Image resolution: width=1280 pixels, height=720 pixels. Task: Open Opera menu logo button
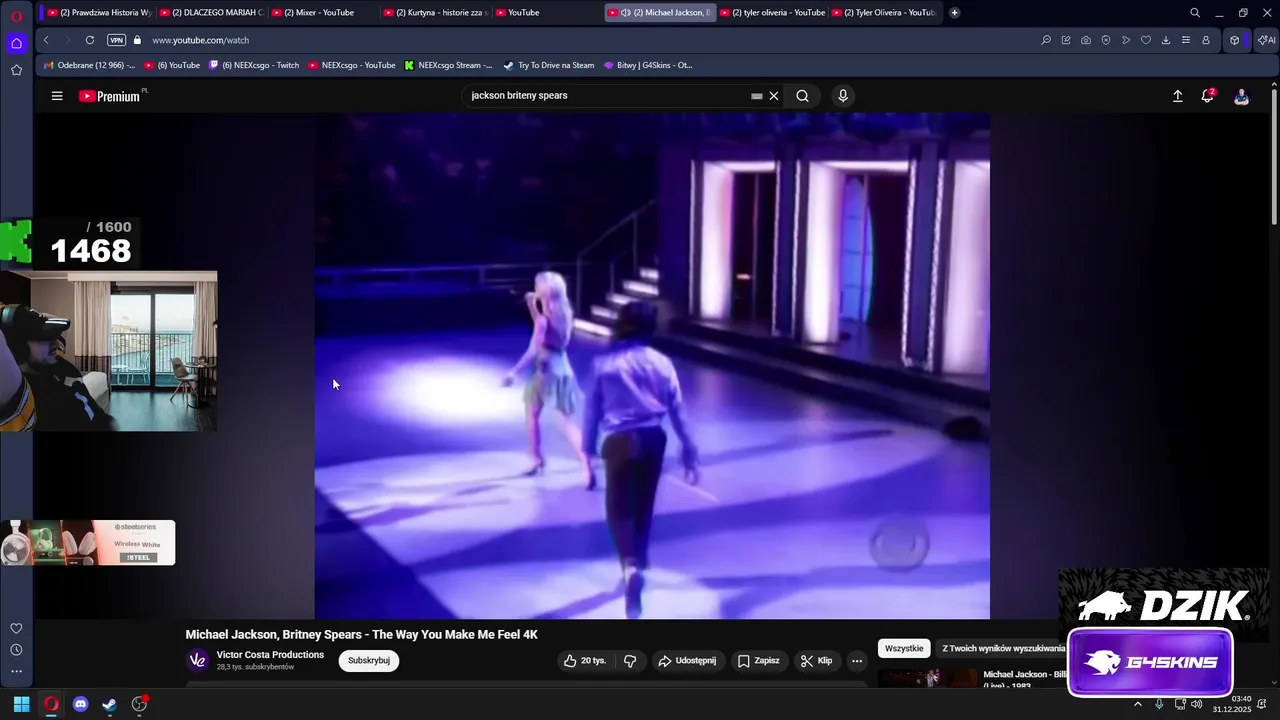16,15
